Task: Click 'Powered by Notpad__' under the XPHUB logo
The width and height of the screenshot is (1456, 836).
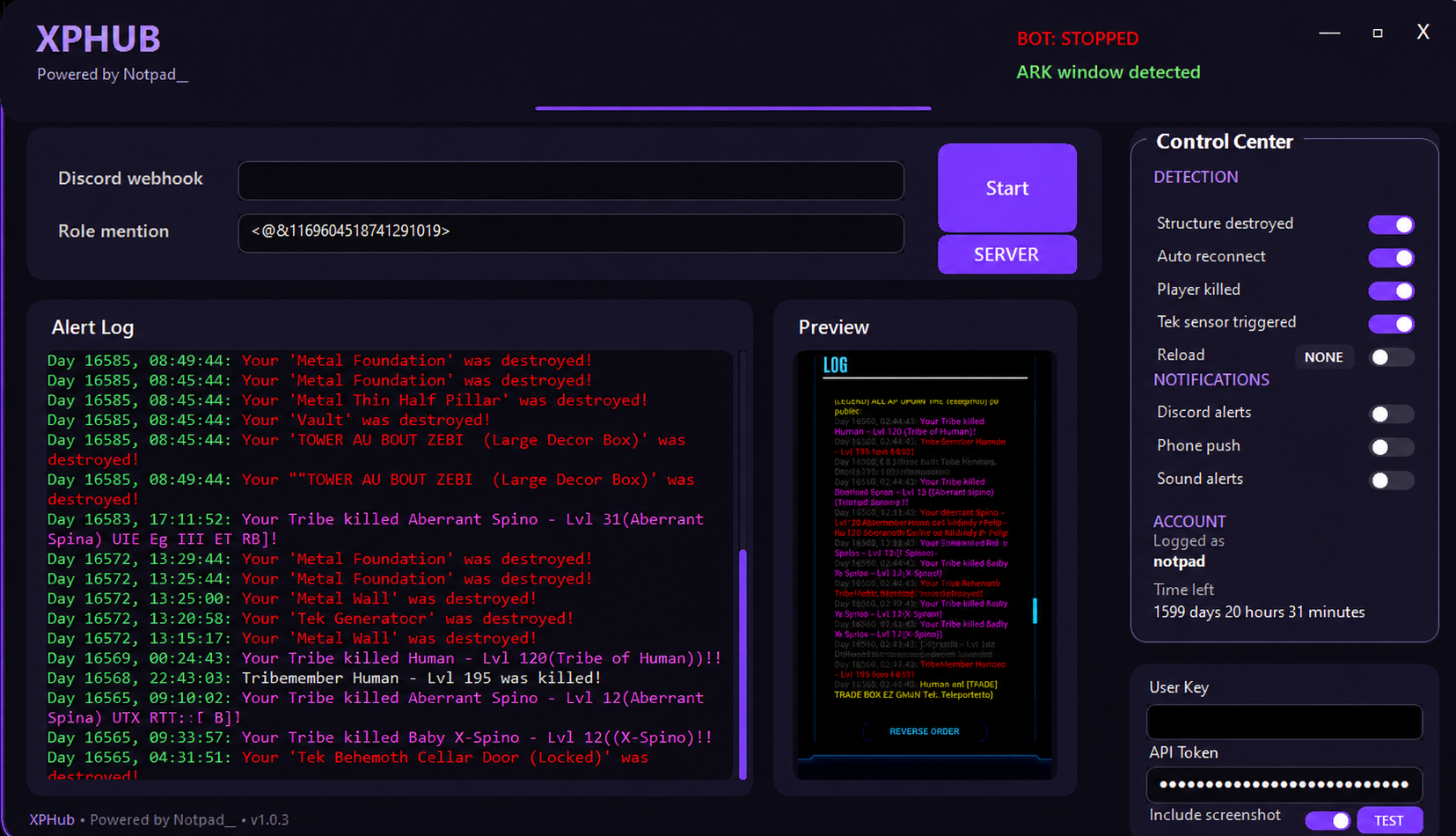Action: click(x=113, y=75)
